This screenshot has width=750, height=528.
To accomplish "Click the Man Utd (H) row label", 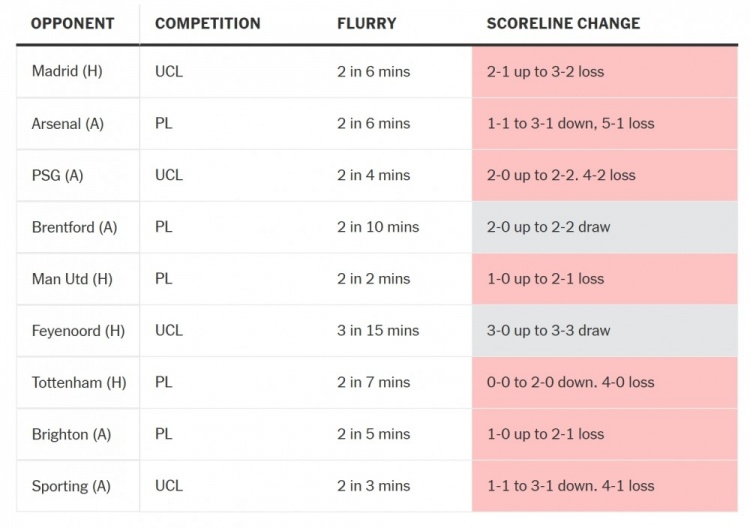I will coord(72,279).
